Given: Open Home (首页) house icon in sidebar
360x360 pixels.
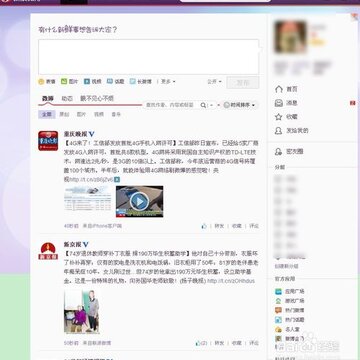Looking at the screenshot, I should (278, 89).
